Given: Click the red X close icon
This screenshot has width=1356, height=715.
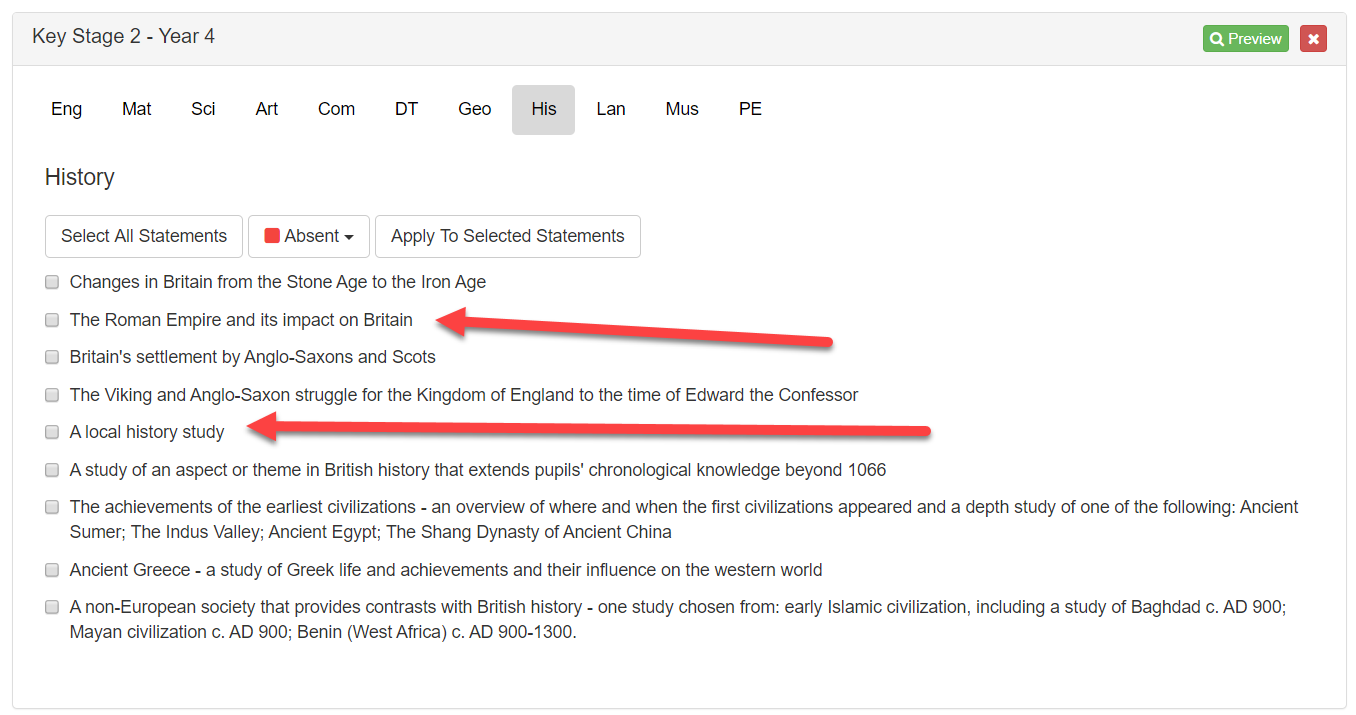Looking at the screenshot, I should point(1313,39).
